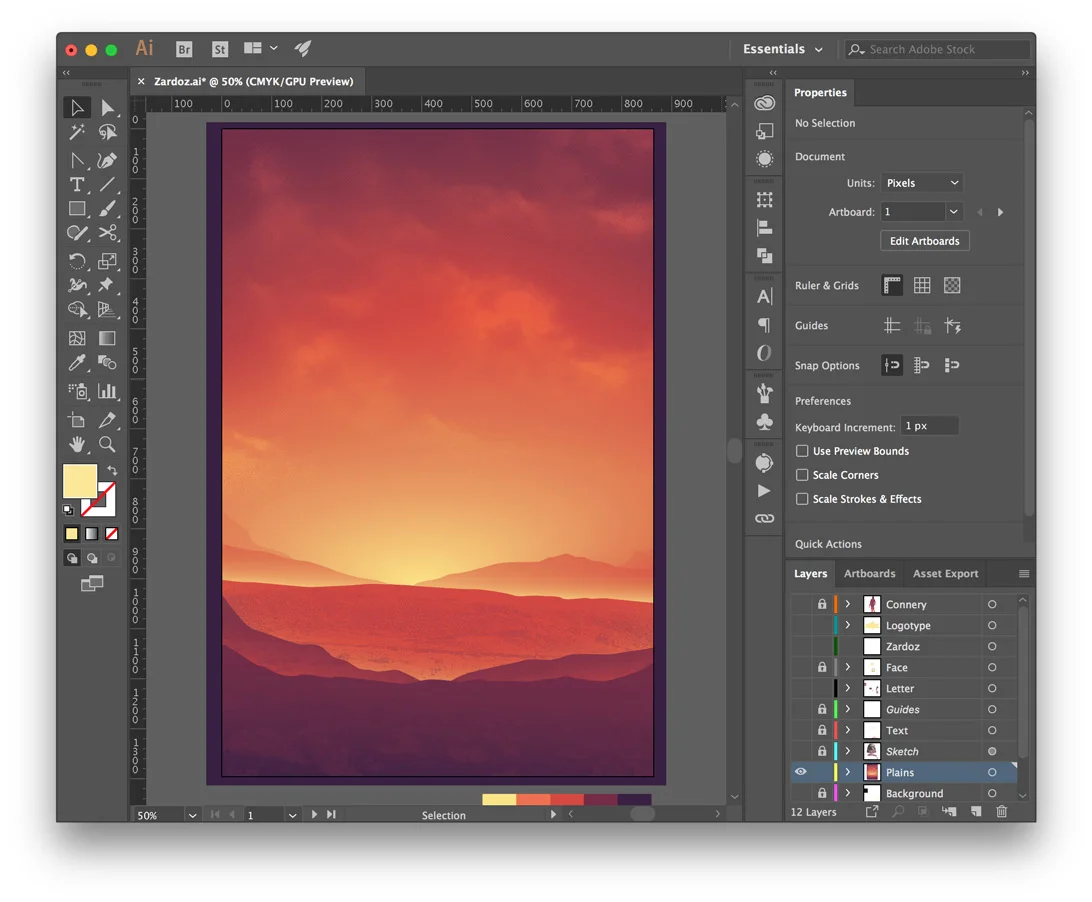Select the Eyedropper tool
Screen dimensions: 1092x902
[x=77, y=362]
